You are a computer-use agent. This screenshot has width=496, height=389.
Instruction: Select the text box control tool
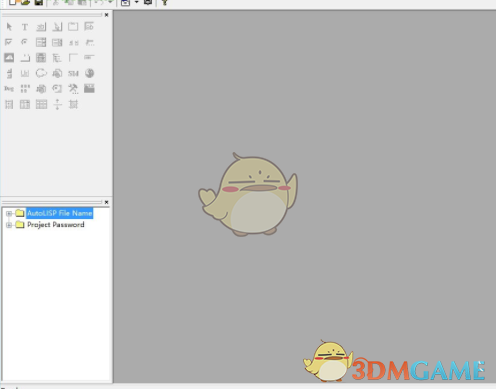[89, 26]
